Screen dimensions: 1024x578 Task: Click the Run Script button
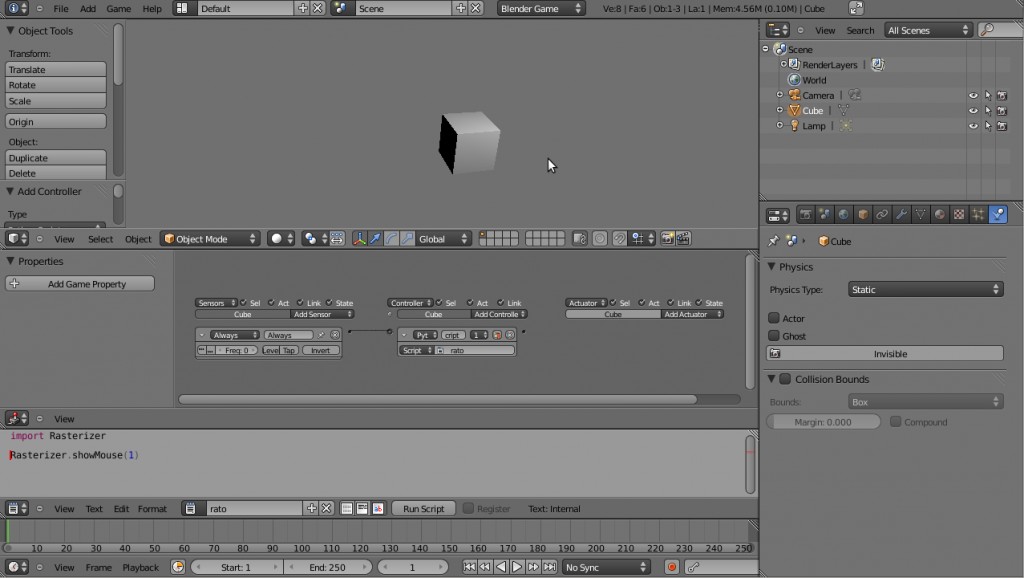[x=423, y=508]
